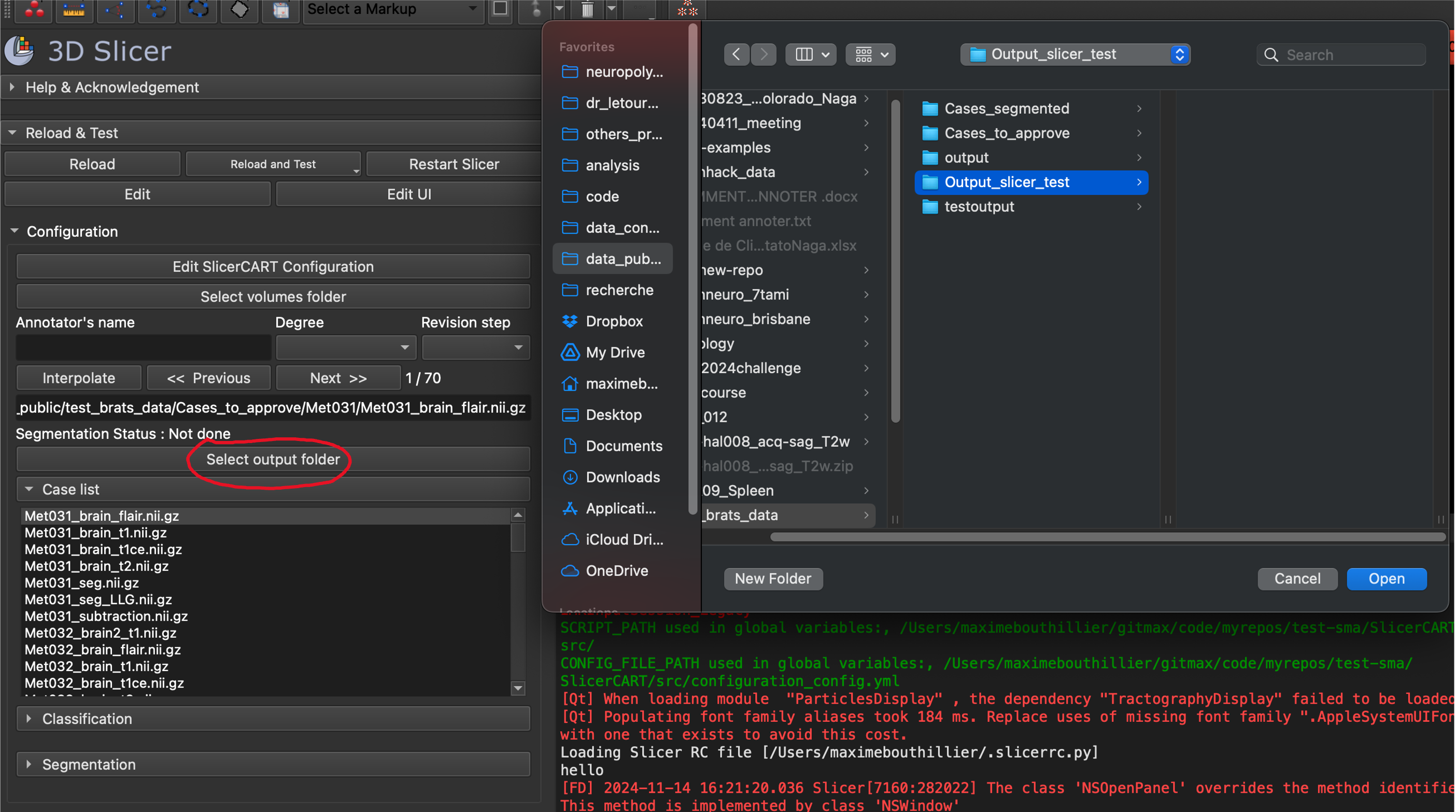Open the Revision step dropdown
This screenshot has width=1456, height=812.
[x=476, y=347]
